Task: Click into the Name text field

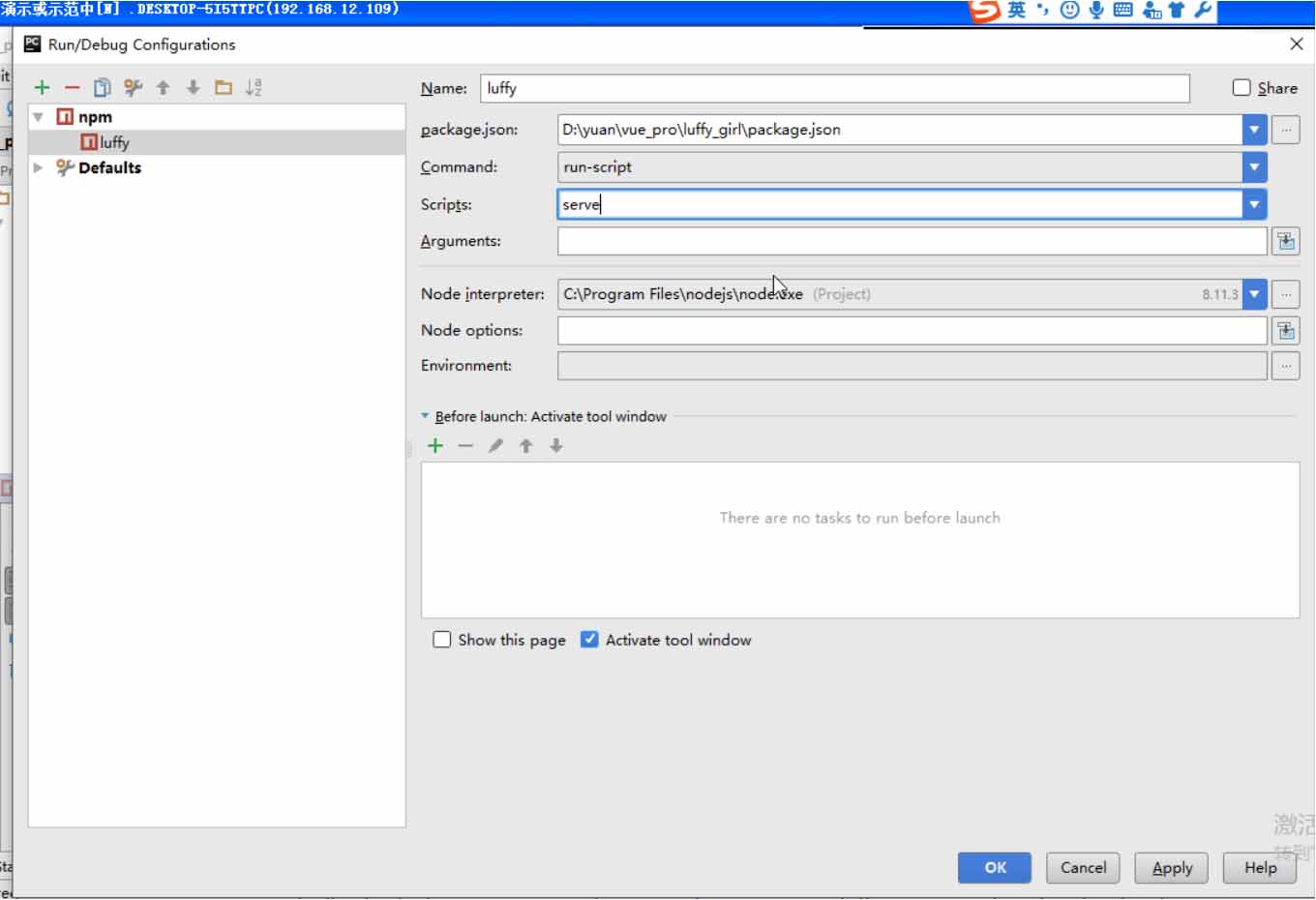Action: [x=834, y=88]
